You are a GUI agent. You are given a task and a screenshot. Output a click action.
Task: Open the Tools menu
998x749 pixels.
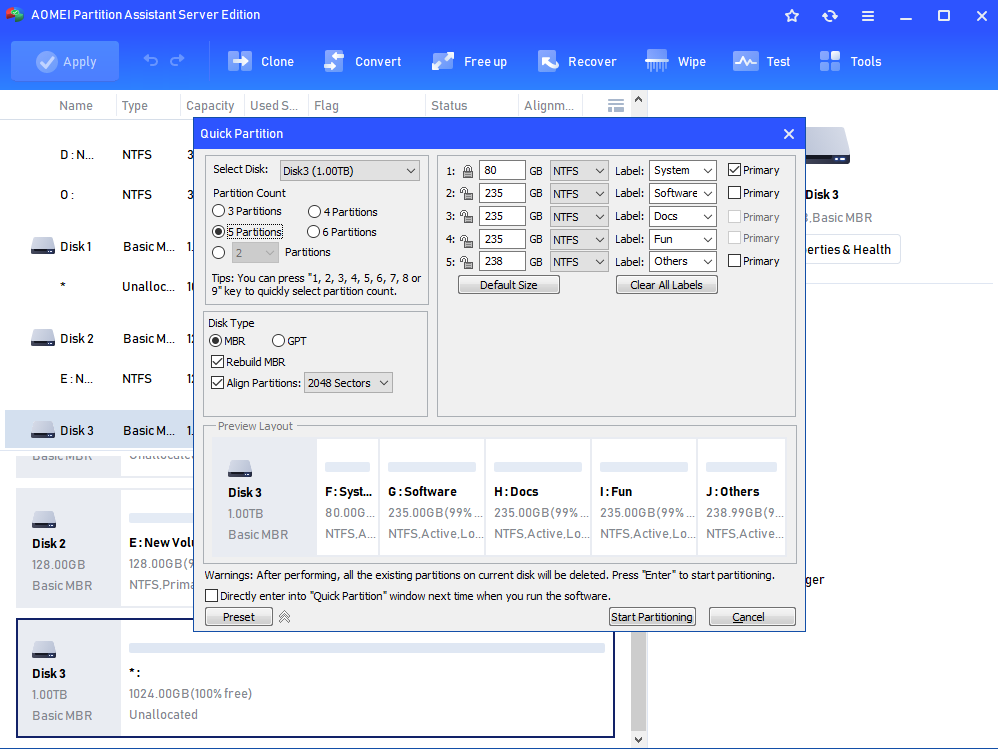click(850, 61)
